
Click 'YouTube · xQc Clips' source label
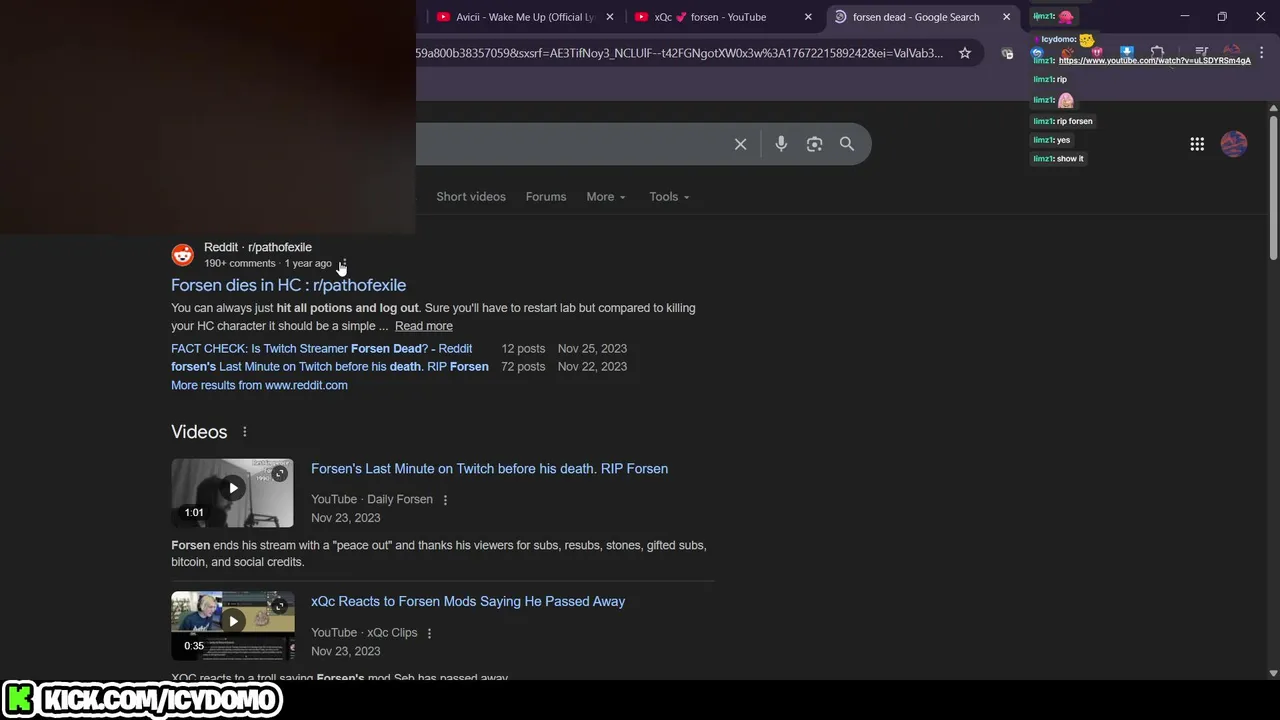364,633
